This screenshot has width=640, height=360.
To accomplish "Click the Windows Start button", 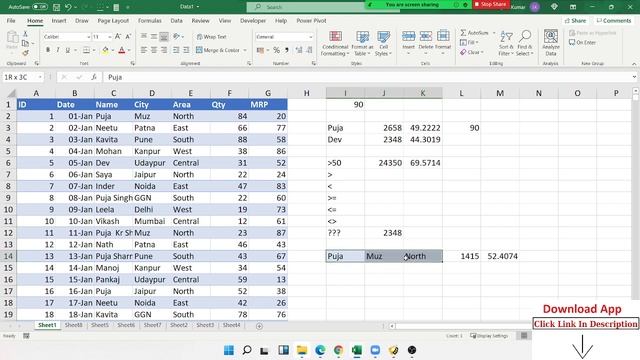I will tap(229, 350).
